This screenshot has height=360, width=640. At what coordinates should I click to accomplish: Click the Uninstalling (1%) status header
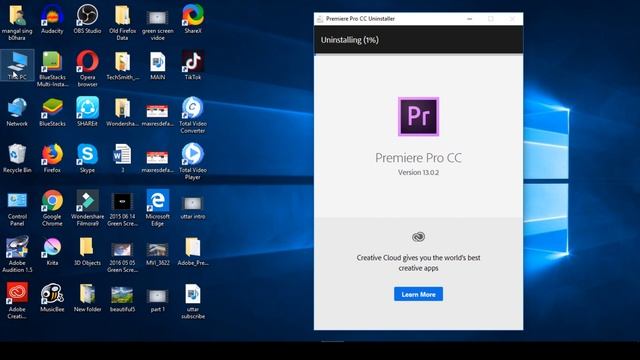(x=350, y=40)
